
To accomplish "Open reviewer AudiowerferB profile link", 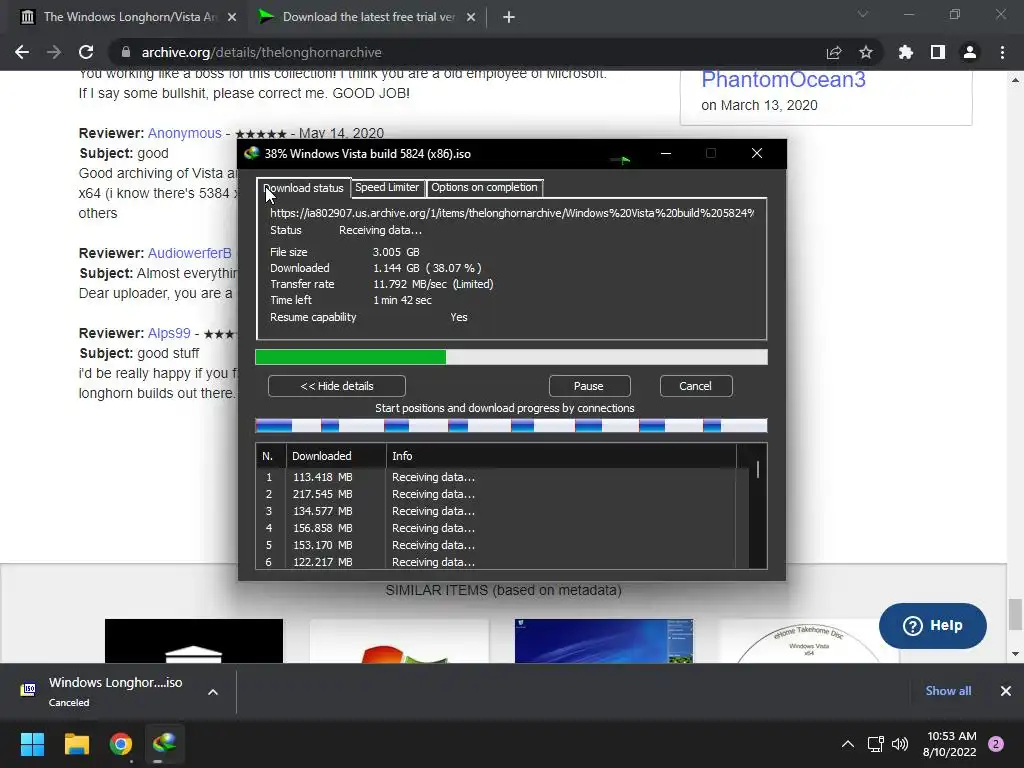I will tap(189, 253).
